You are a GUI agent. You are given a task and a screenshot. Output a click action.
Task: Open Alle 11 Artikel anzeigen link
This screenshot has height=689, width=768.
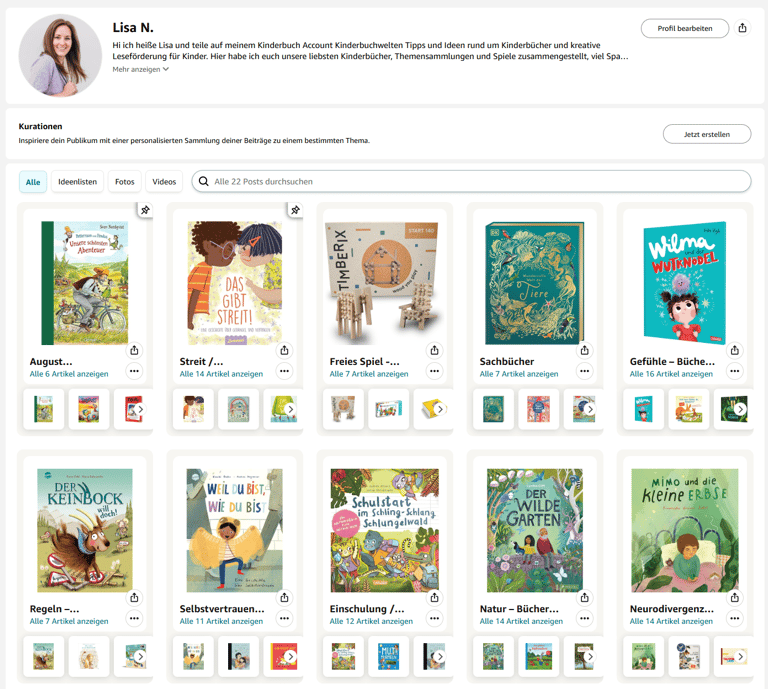pyautogui.click(x=221, y=621)
